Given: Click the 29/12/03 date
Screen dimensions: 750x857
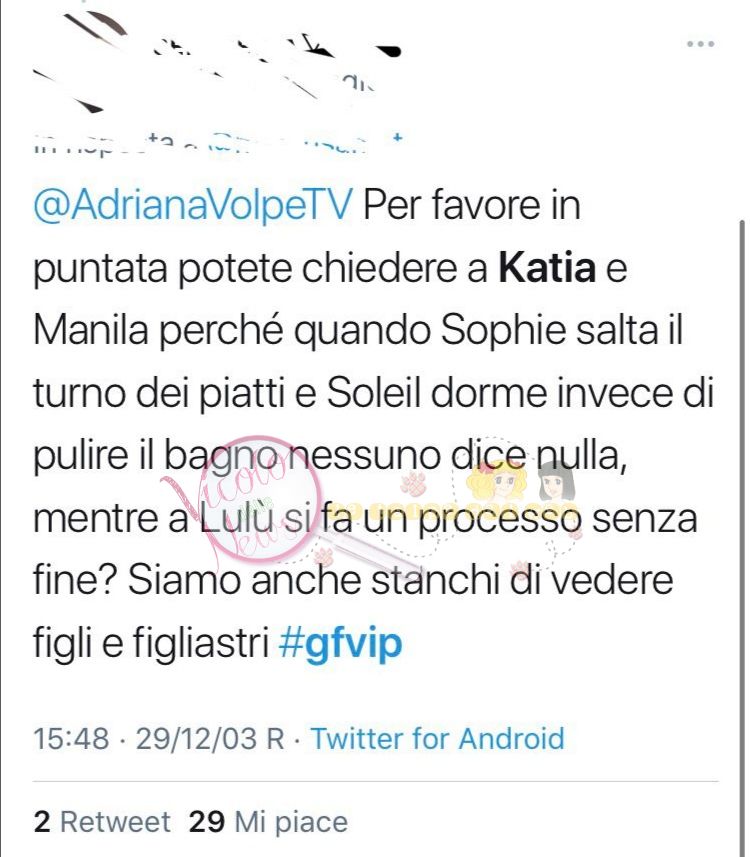Looking at the screenshot, I should [x=196, y=738].
